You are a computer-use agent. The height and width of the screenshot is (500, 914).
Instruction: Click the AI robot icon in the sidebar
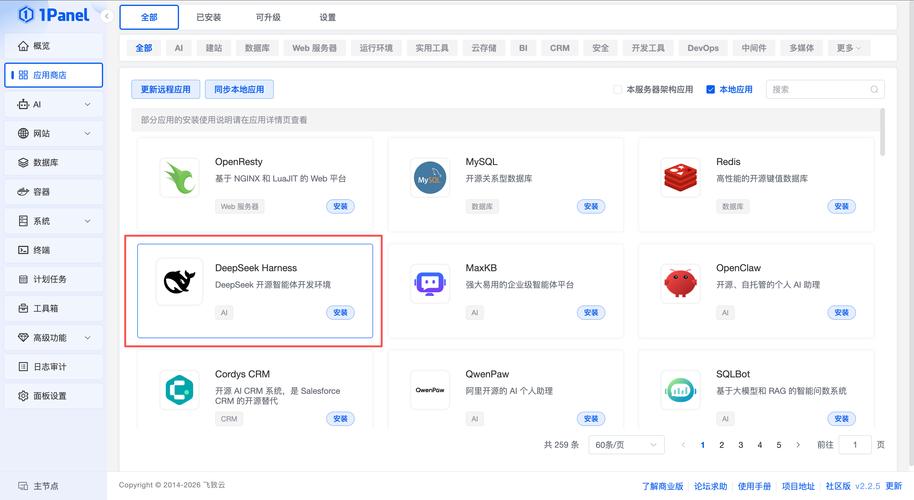point(23,104)
